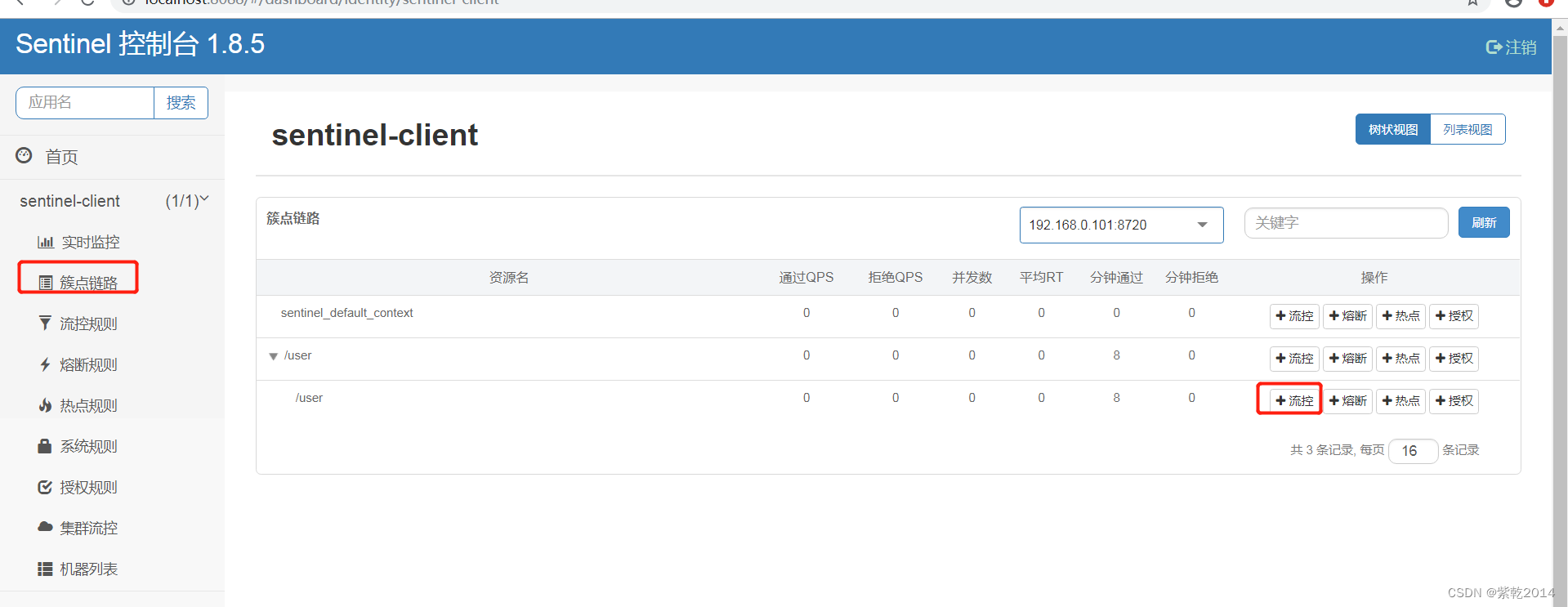Image resolution: width=1568 pixels, height=607 pixels.
Task: Click the 拒绝QPS column header
Action: pyautogui.click(x=895, y=278)
